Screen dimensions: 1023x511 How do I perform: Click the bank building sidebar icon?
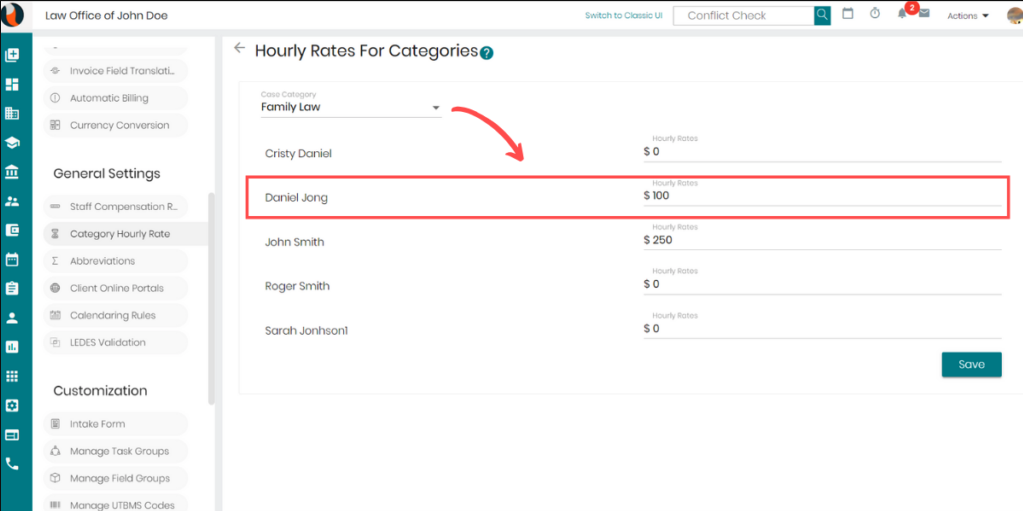tap(12, 172)
